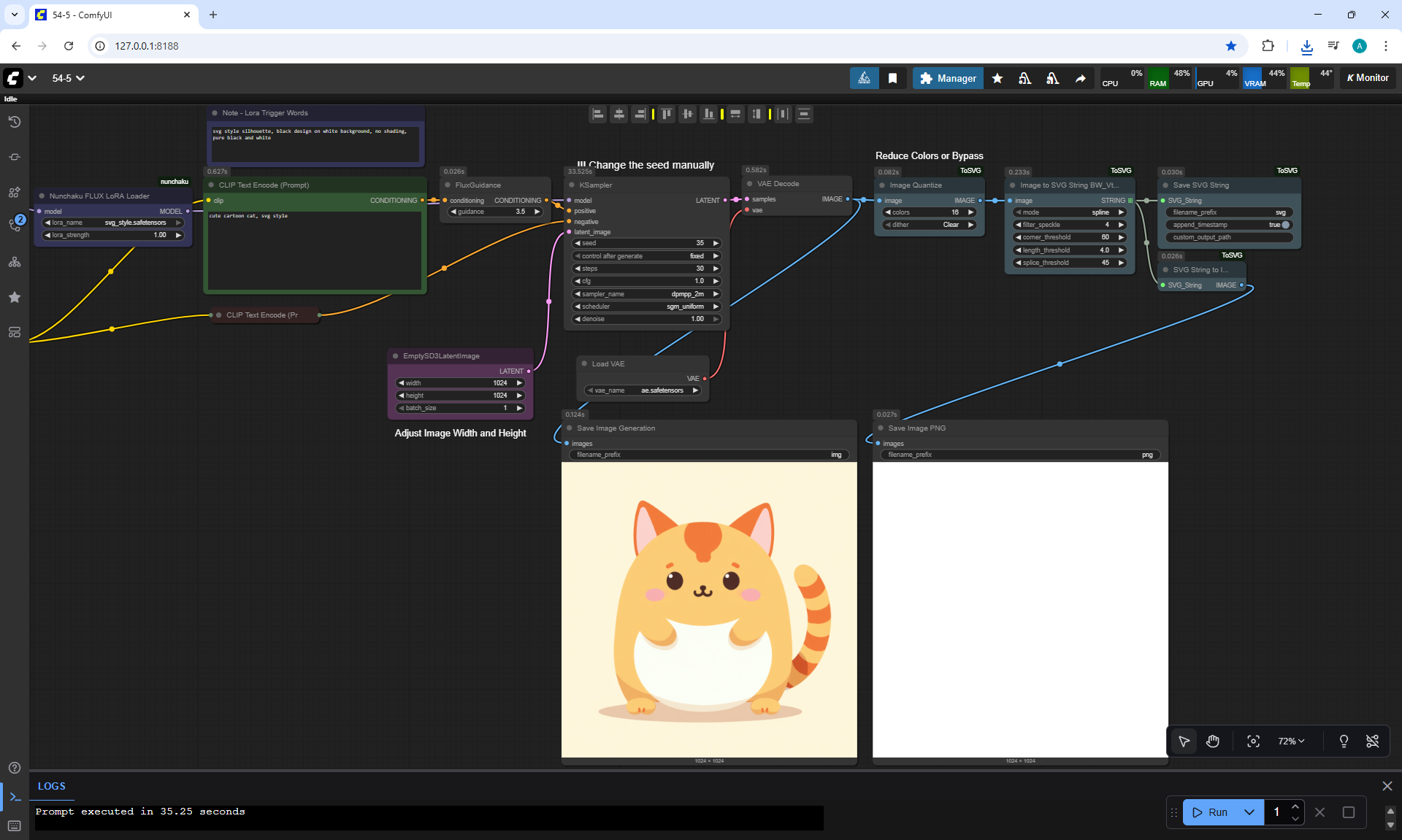Click the share arrow icon in toolbar

point(1080,78)
